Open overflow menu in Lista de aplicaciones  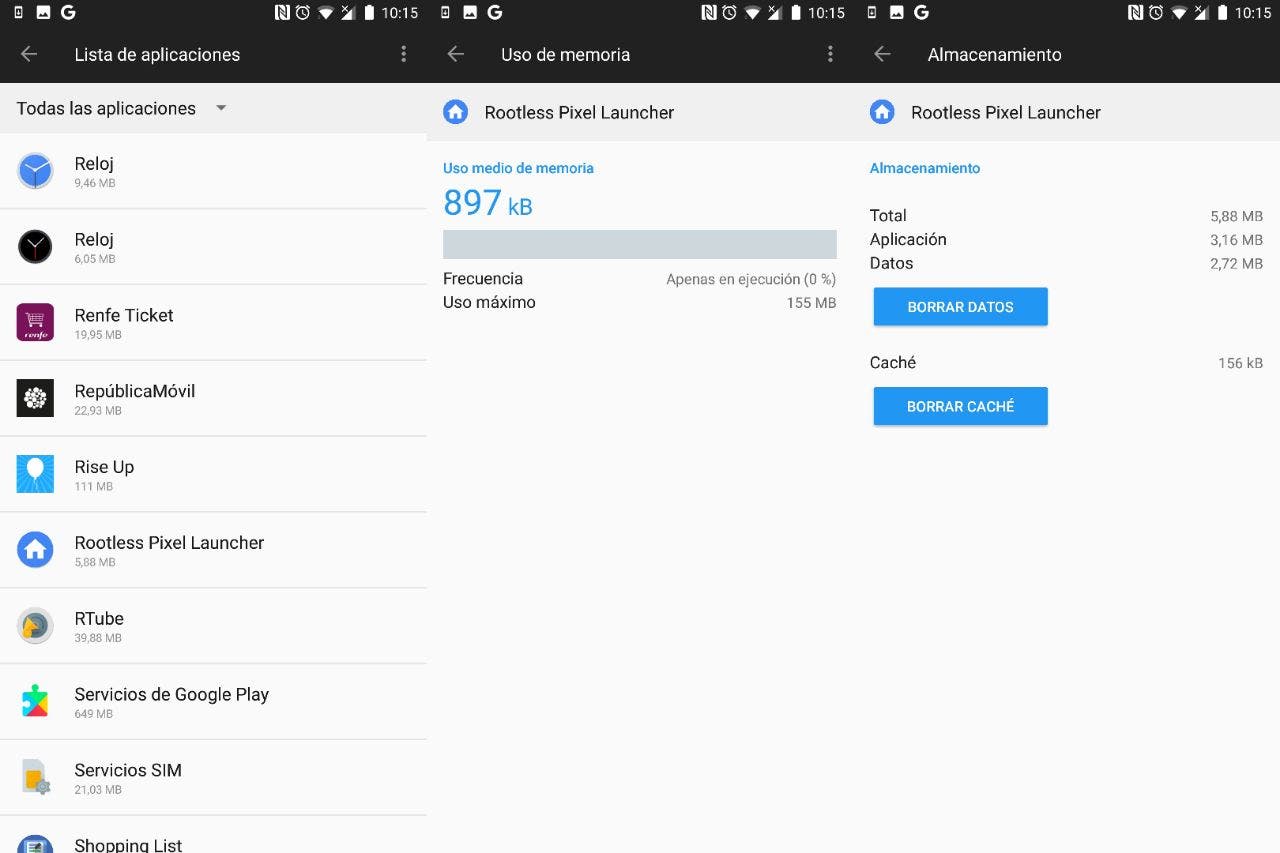pos(403,54)
